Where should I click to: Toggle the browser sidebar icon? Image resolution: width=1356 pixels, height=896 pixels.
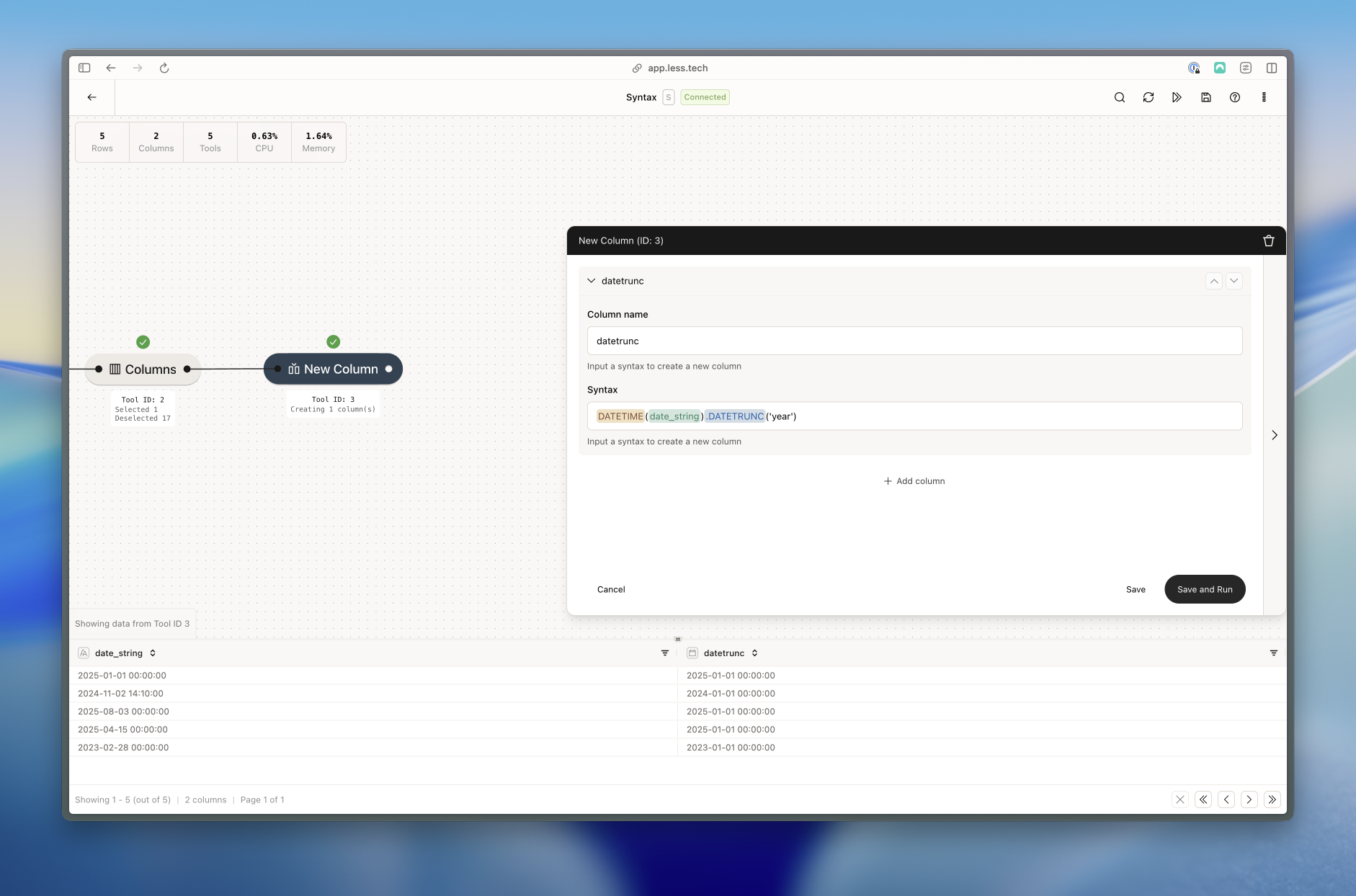(x=84, y=68)
